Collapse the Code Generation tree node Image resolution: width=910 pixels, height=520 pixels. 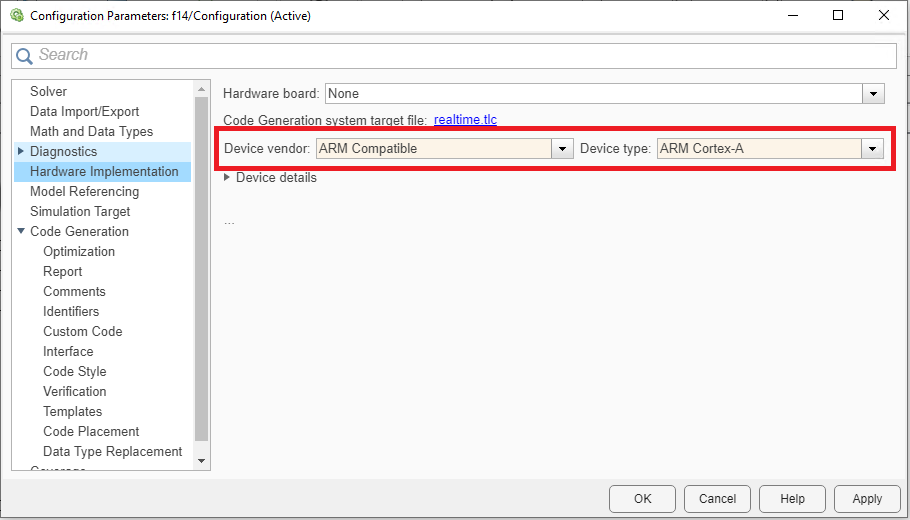[20, 231]
